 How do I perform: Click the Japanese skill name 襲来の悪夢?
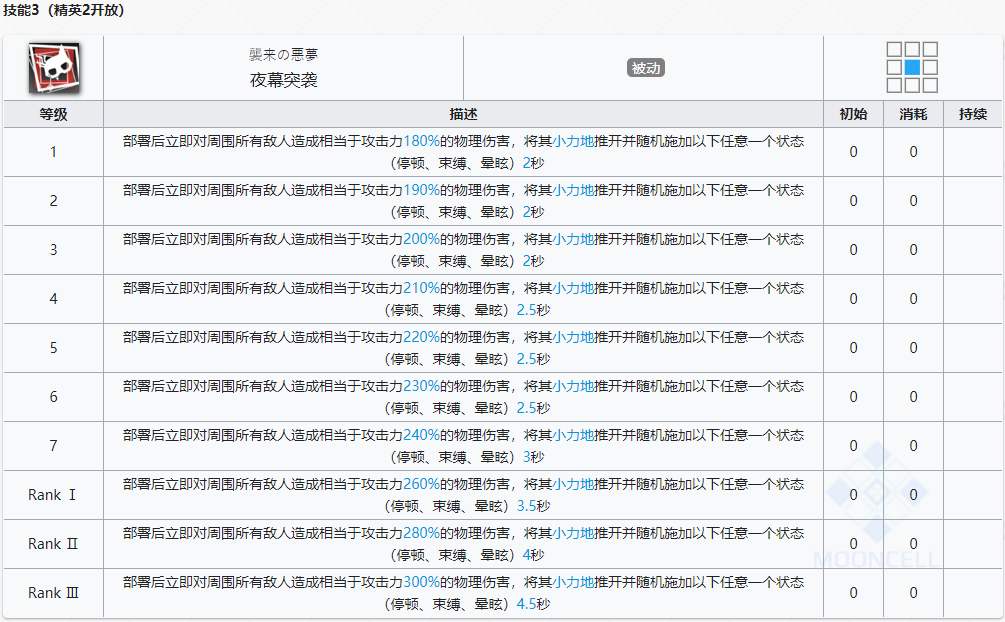click(x=283, y=55)
